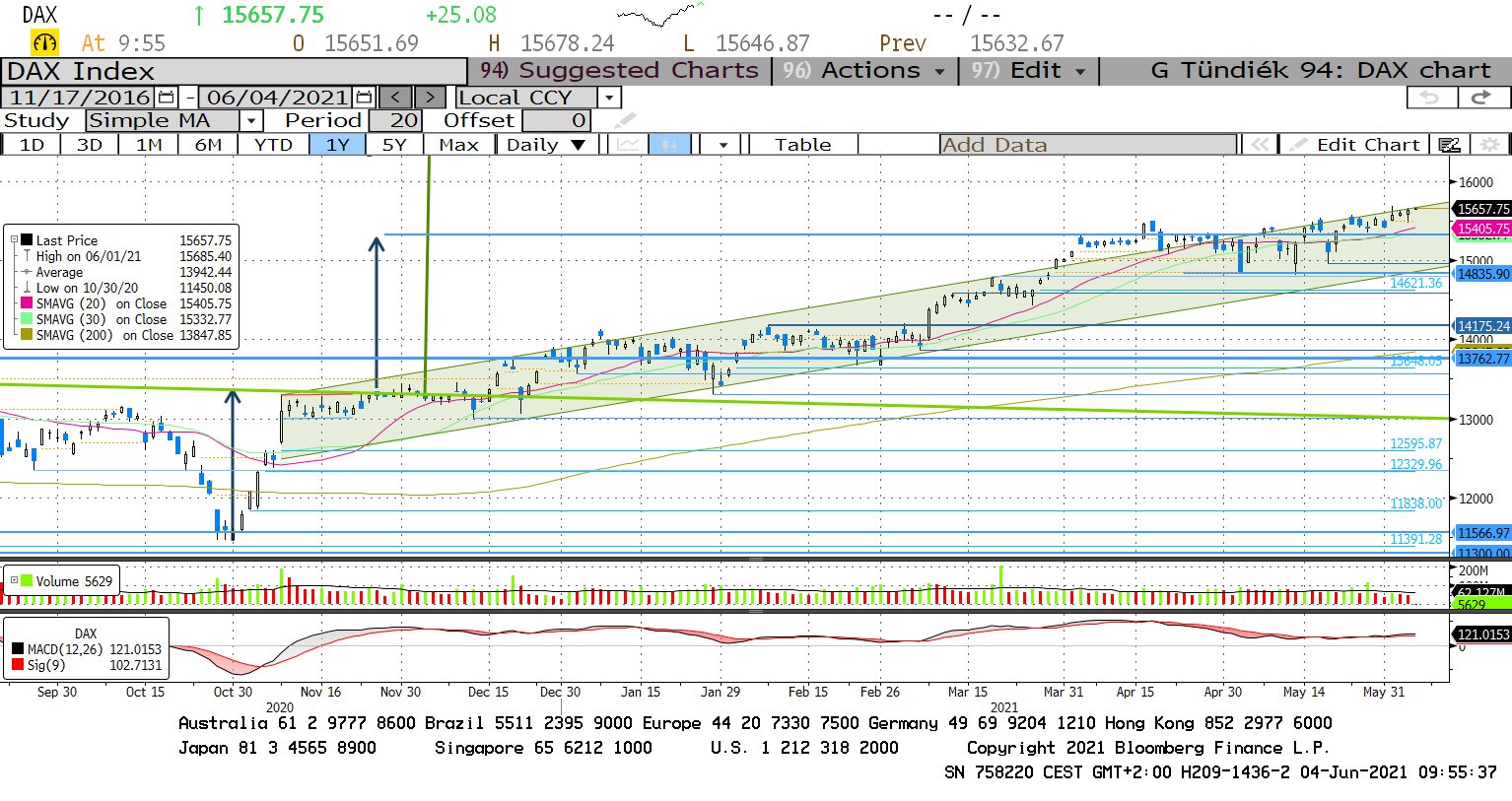Click the green SMAVG (30) color swatch
The image size is (1512, 801).
click(x=27, y=319)
